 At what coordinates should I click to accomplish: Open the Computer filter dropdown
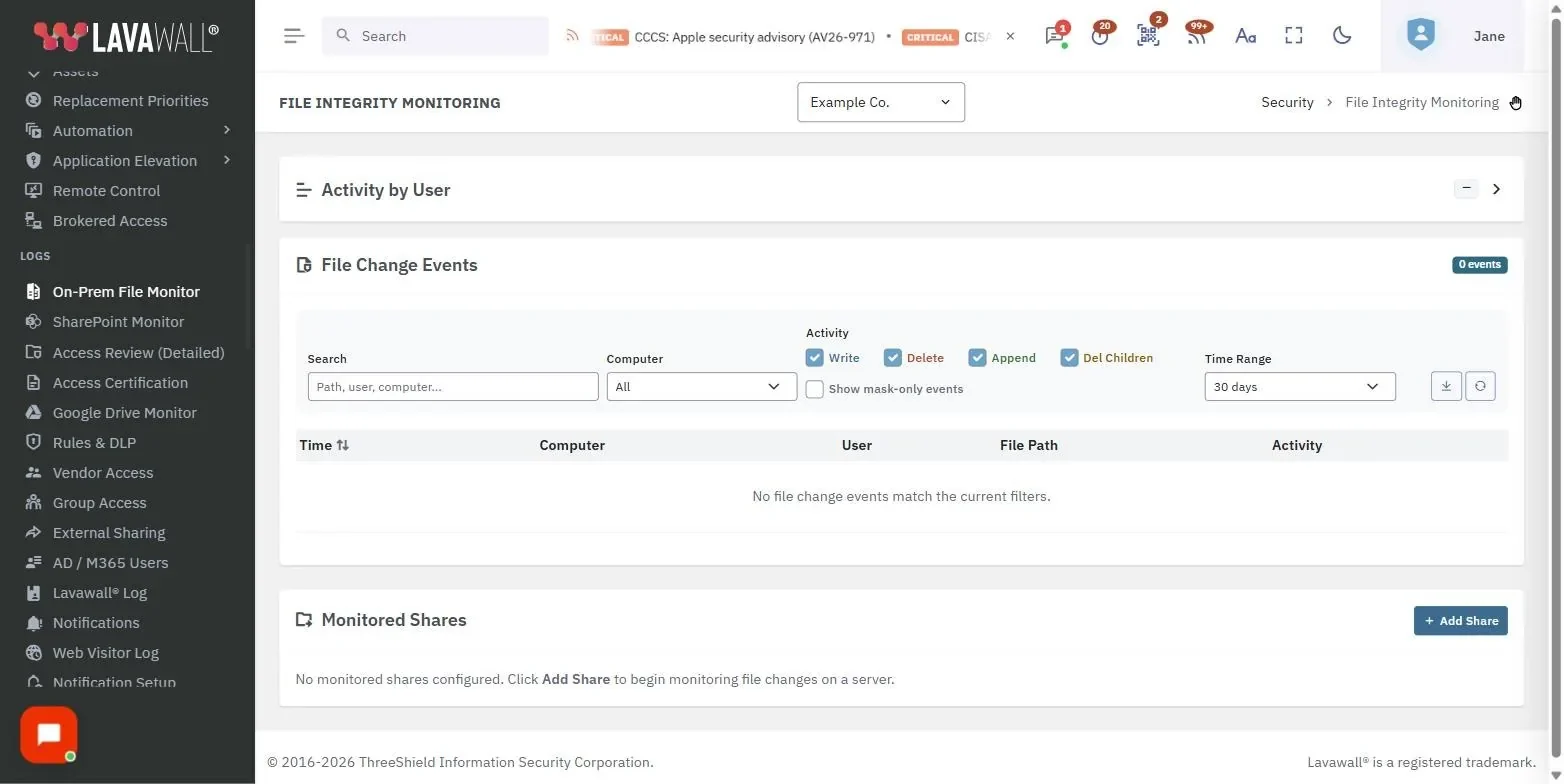click(702, 387)
